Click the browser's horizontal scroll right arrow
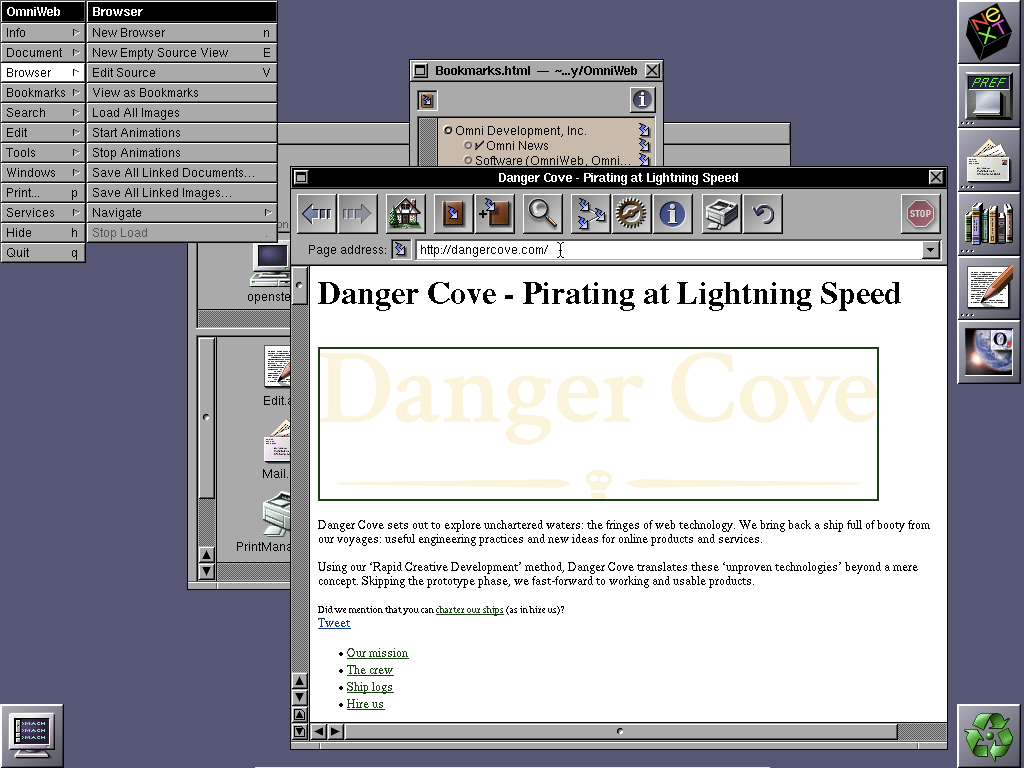Screen dimensions: 1024x768 335,731
